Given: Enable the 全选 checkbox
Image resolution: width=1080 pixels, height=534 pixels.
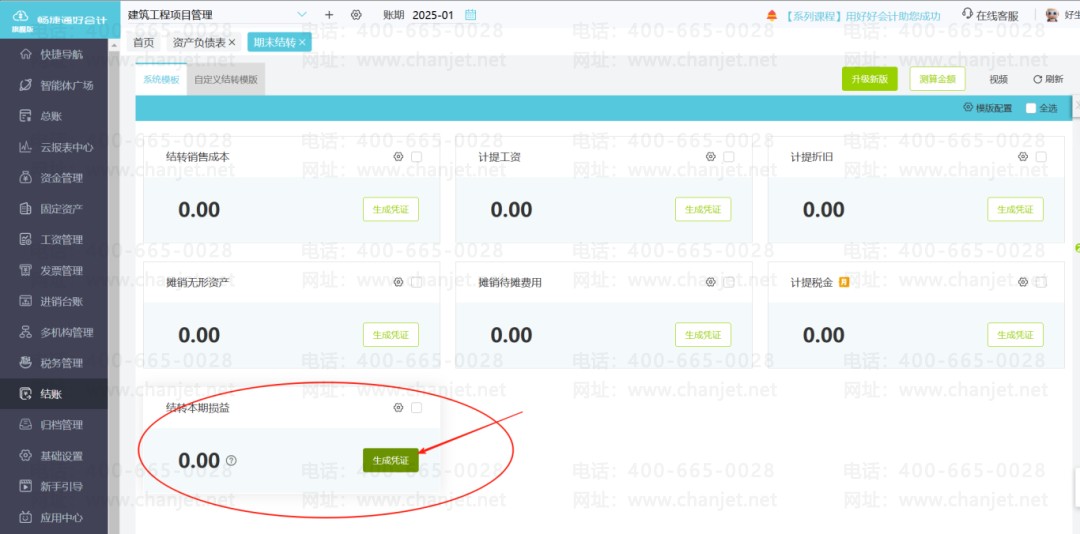Looking at the screenshot, I should 1030,108.
